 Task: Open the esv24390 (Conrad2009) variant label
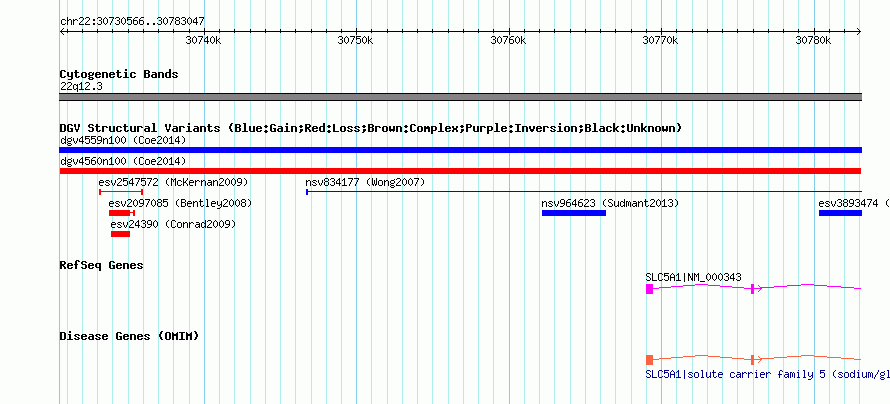173,224
